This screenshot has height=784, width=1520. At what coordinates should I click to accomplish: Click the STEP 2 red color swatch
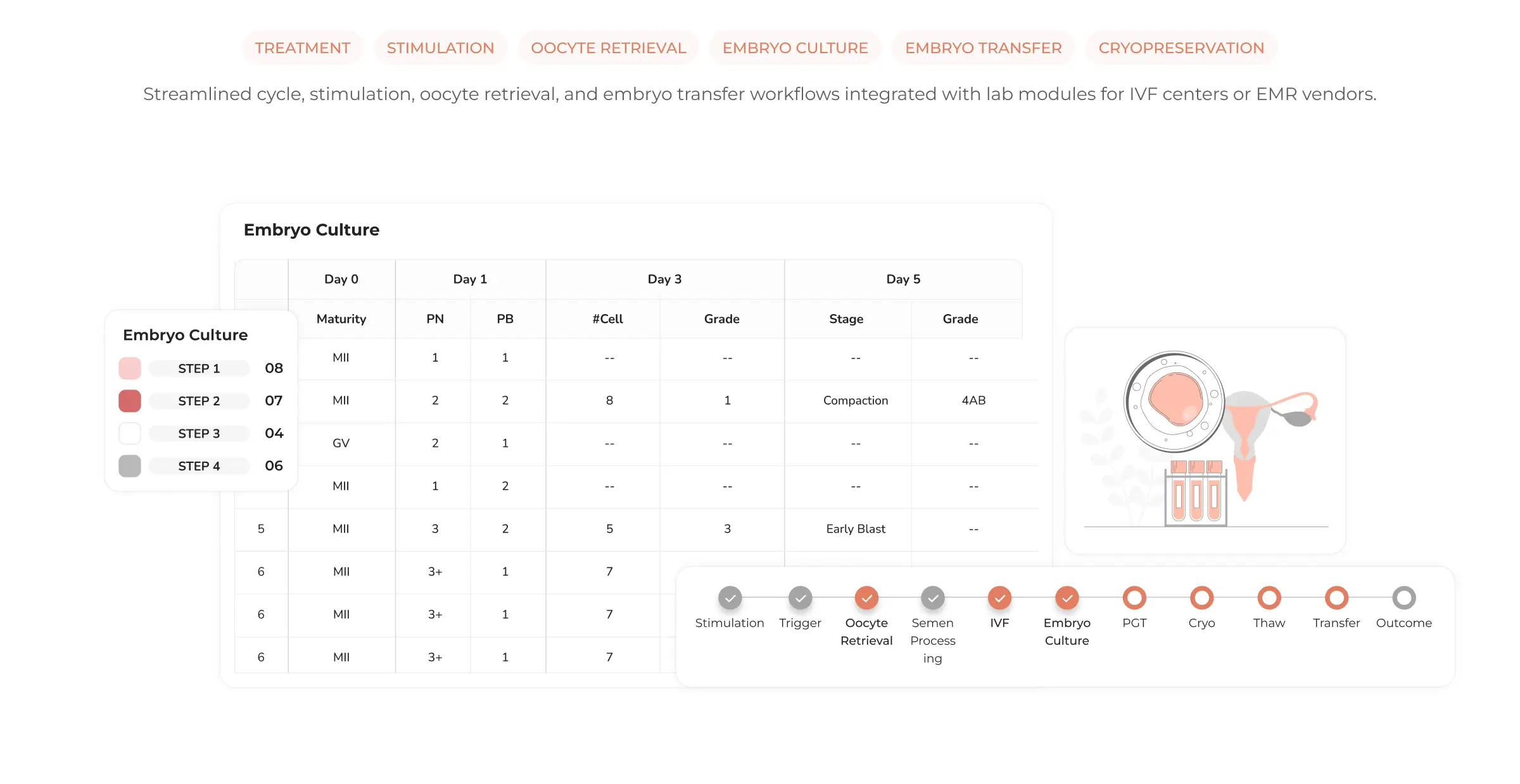point(130,401)
